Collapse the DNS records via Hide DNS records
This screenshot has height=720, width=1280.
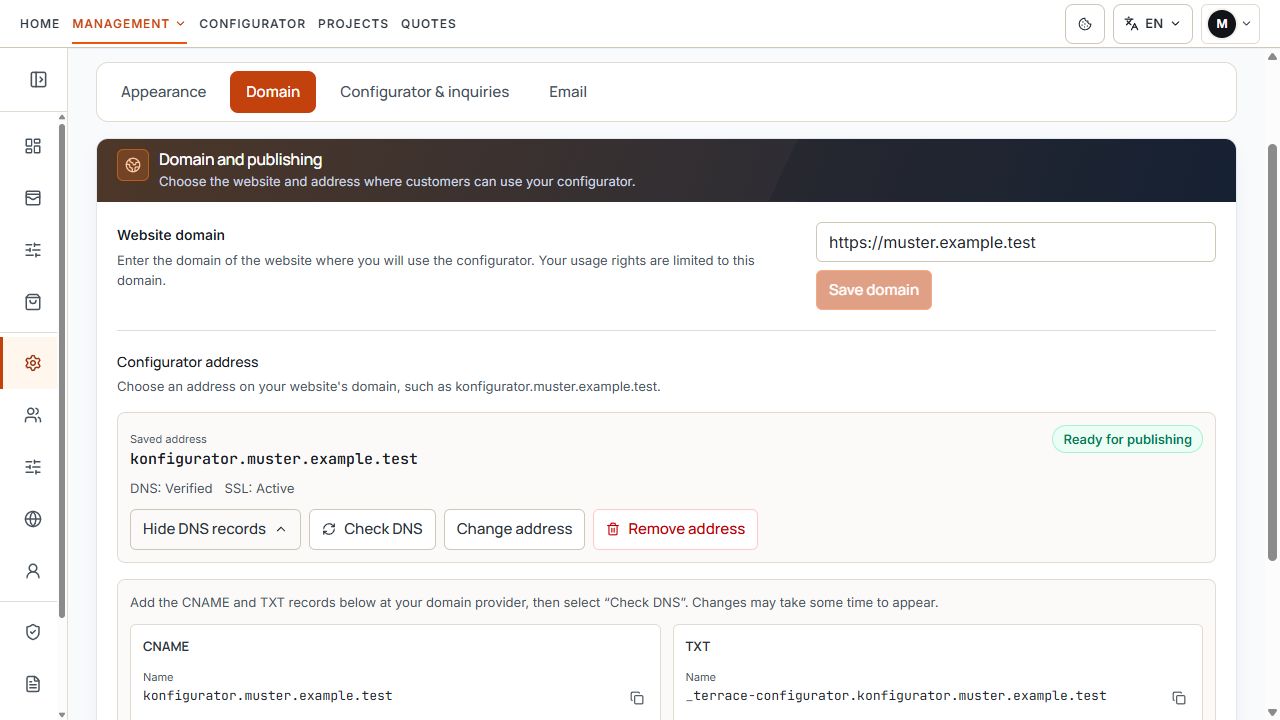pos(215,529)
